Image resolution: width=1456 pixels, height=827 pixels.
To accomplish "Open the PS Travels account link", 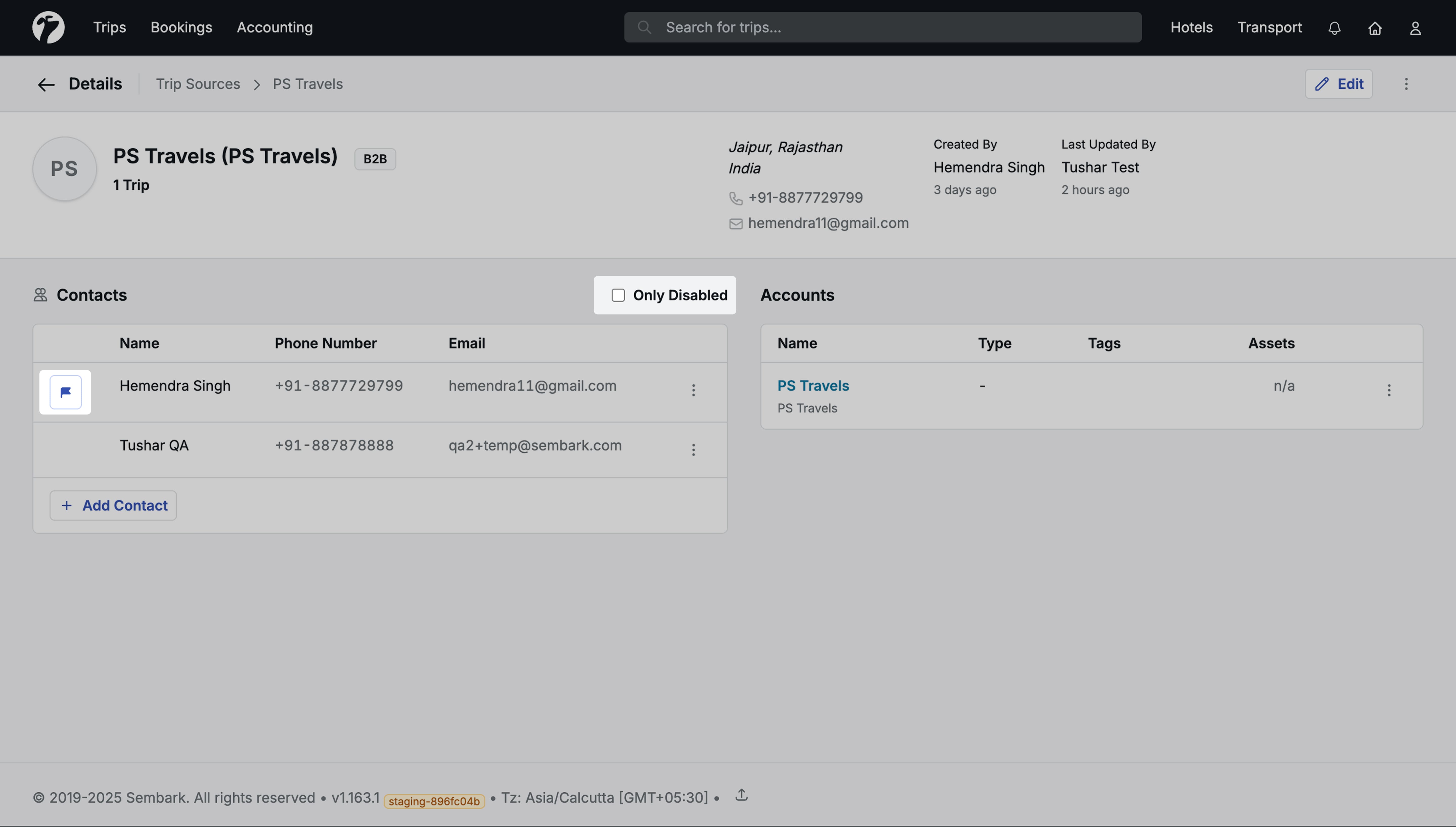I will pos(813,385).
